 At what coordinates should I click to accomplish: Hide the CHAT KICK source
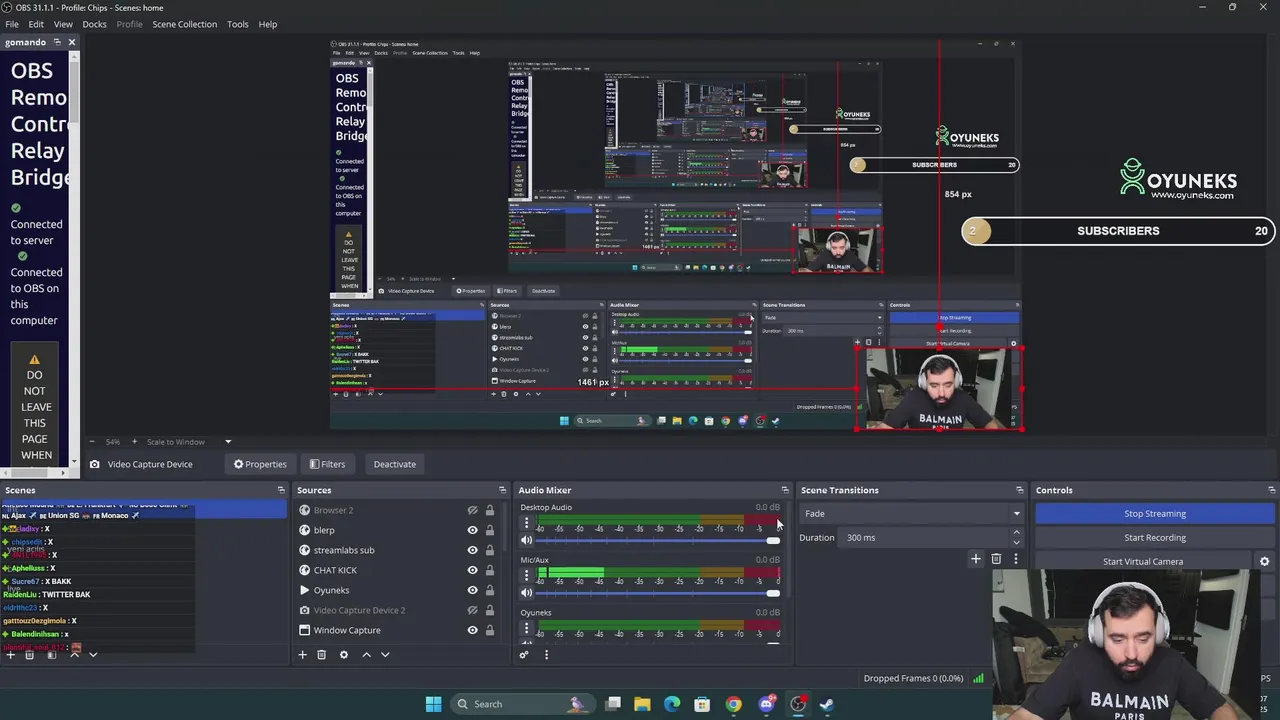[x=472, y=570]
